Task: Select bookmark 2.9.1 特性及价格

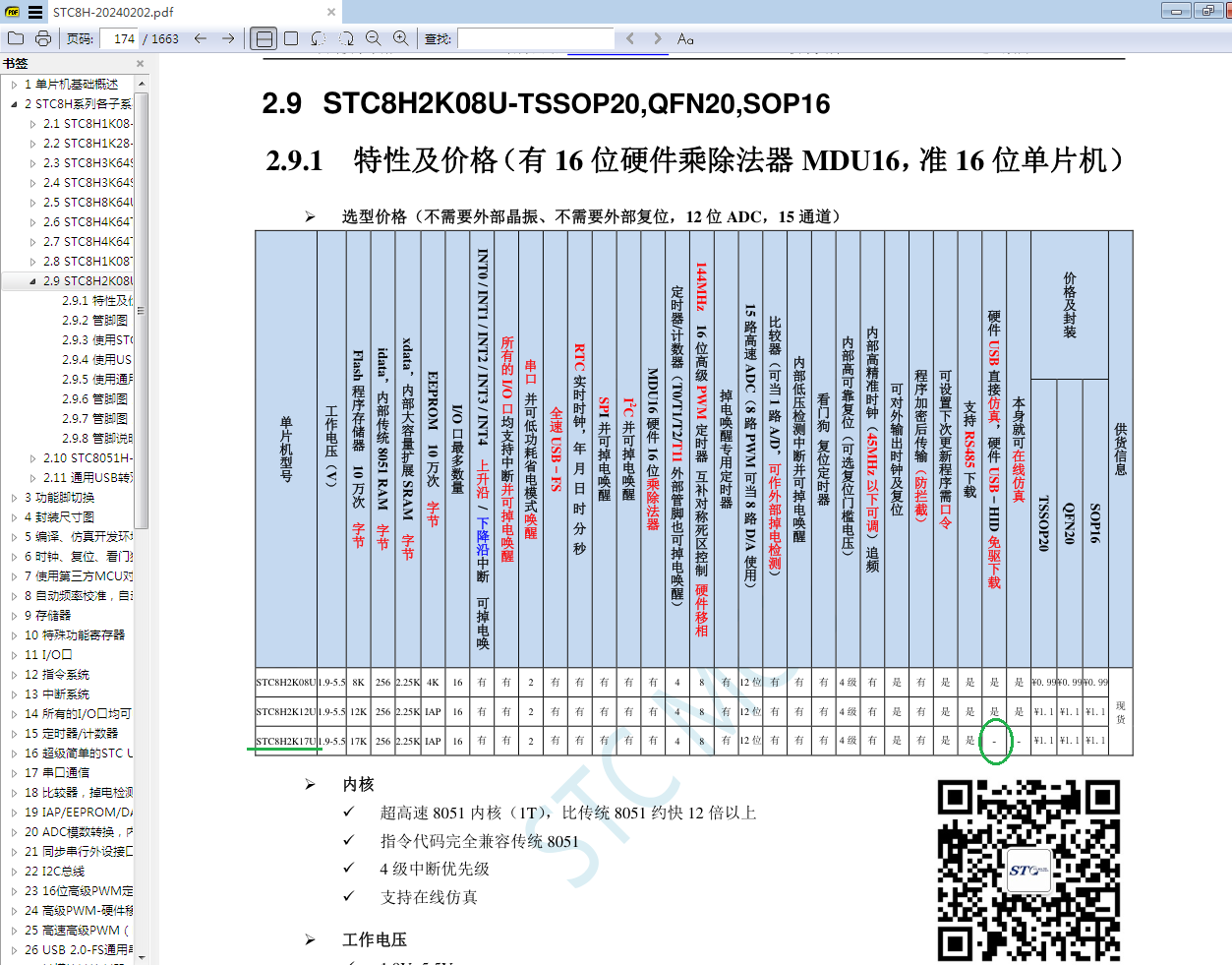Action: [x=96, y=301]
